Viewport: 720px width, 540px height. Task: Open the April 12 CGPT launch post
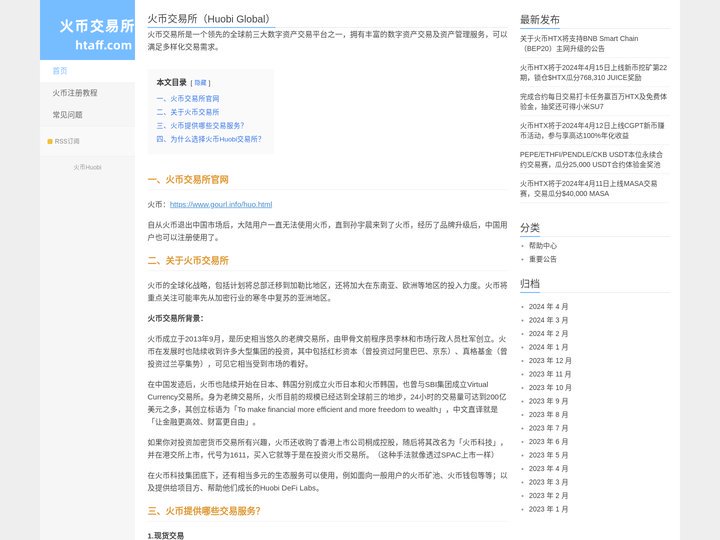pos(592,130)
